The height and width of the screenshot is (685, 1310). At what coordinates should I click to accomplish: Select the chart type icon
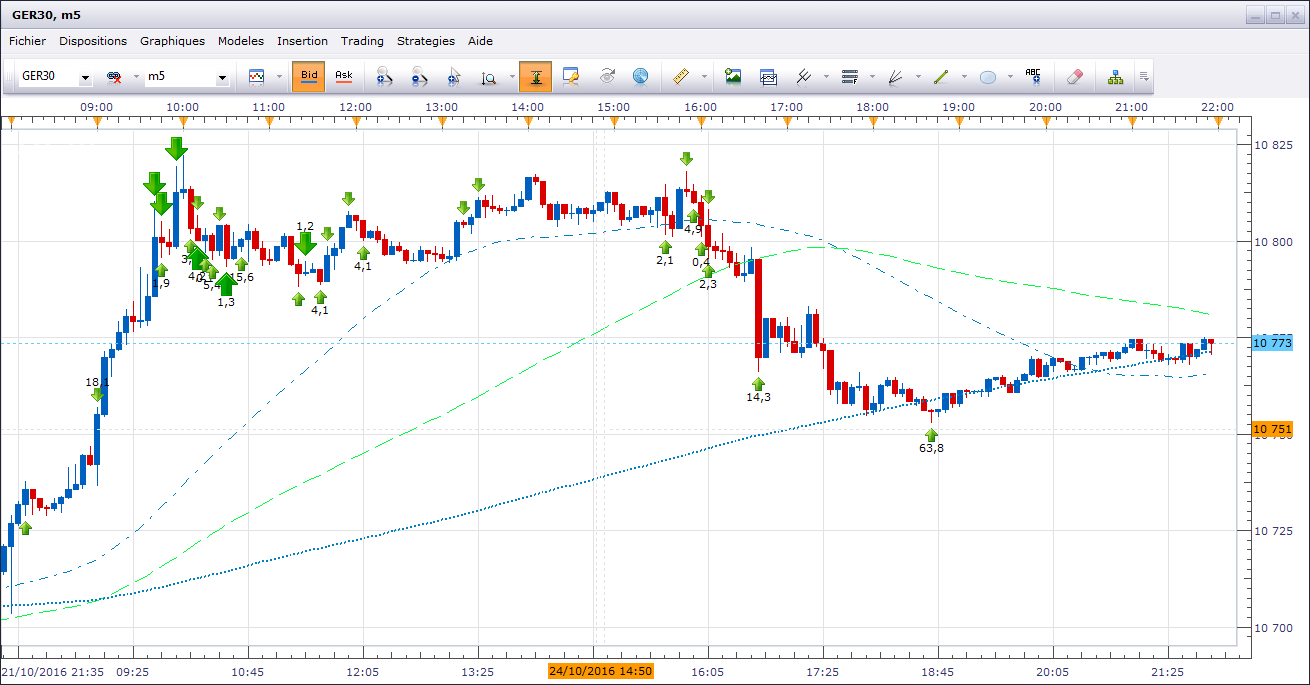coord(257,76)
